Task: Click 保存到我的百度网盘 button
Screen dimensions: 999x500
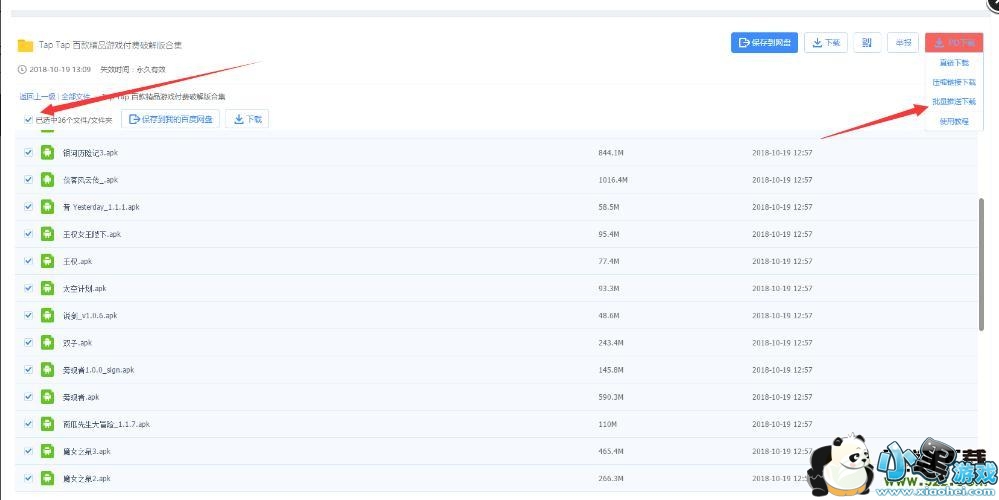Action: 171,119
